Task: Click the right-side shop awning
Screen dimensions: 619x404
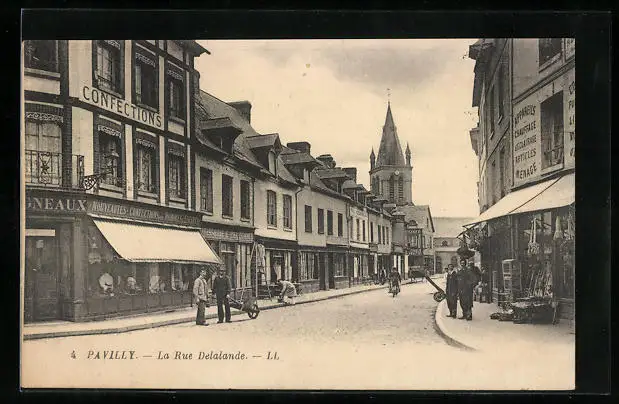Action: tap(524, 198)
